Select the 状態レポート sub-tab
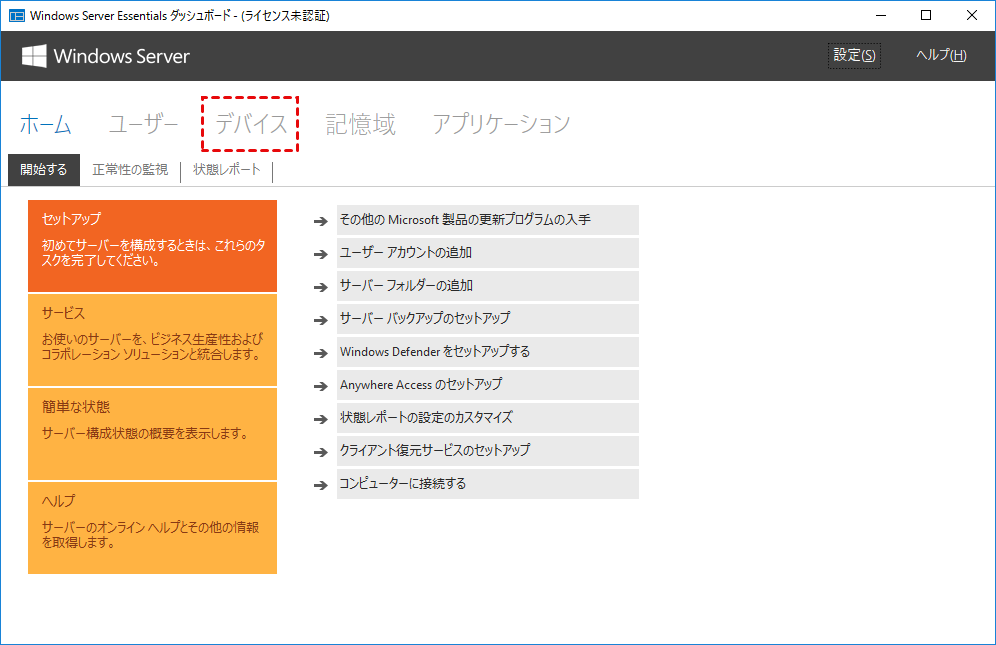This screenshot has width=996, height=645. (x=227, y=170)
